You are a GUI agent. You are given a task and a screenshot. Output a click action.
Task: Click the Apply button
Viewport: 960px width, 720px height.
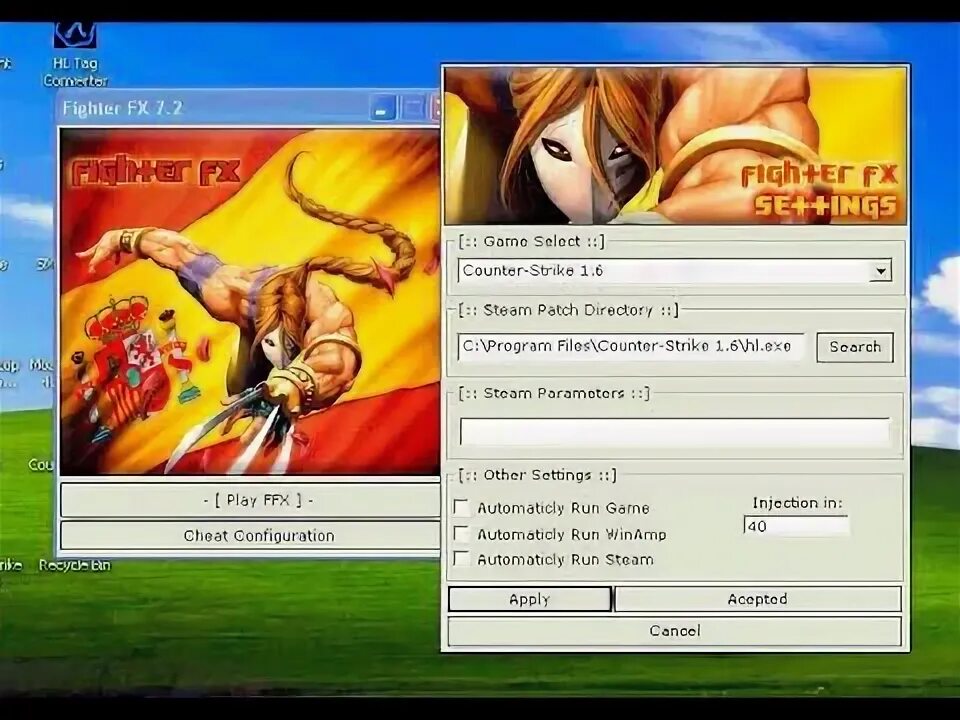click(x=530, y=599)
